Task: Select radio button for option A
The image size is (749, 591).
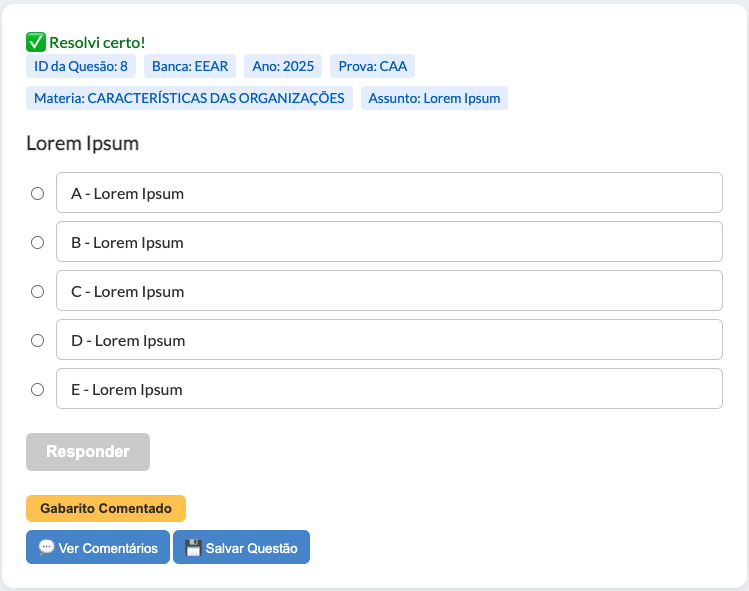Action: coord(38,193)
